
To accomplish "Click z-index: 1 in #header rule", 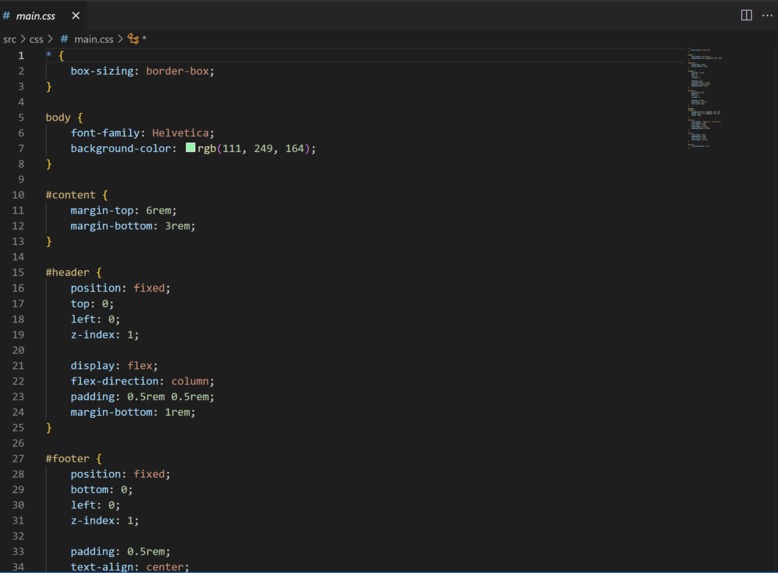I will pyautogui.click(x=105, y=334).
